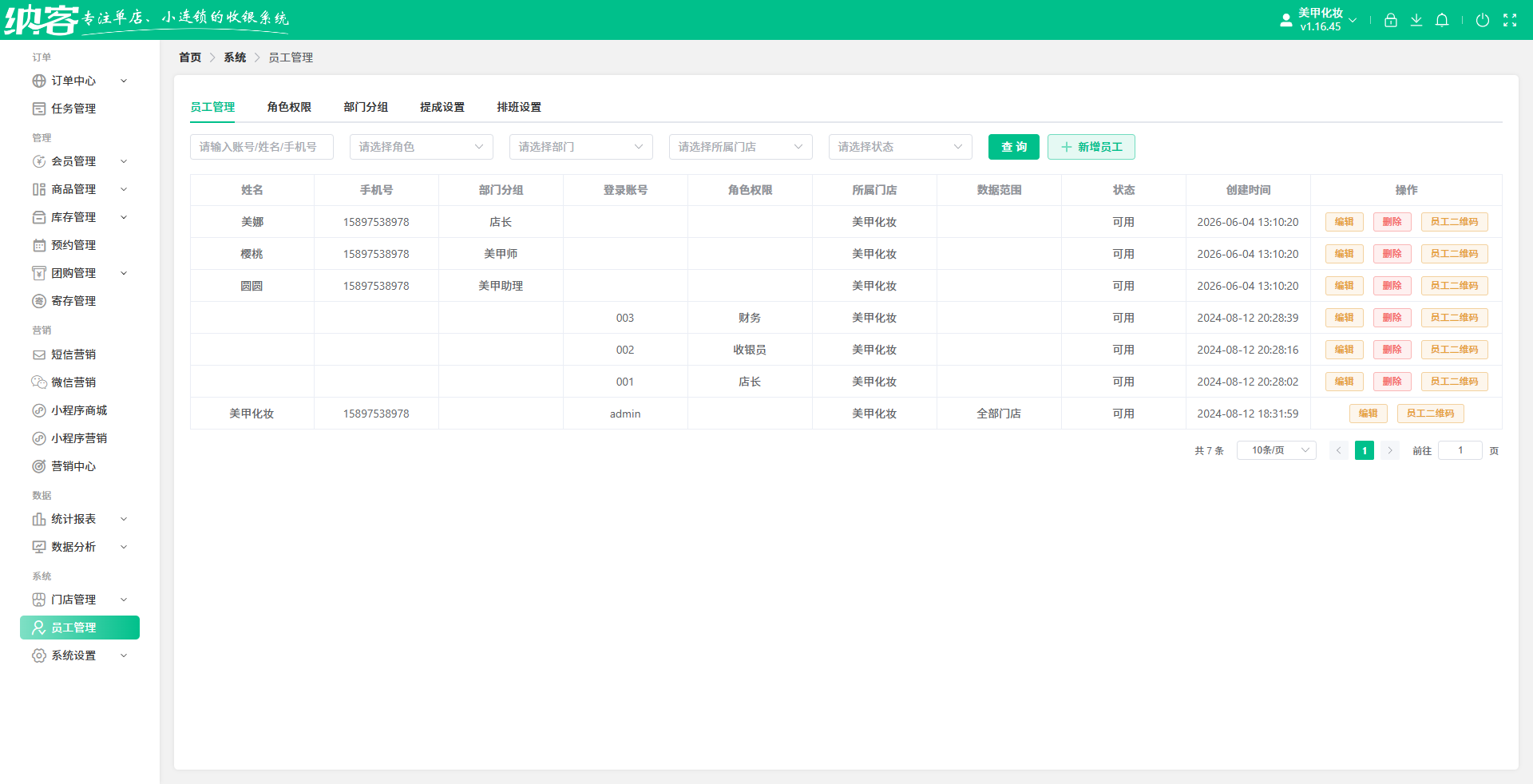Viewport: 1533px width, 784px height.
Task: Delete the account 003 row
Action: point(1392,318)
